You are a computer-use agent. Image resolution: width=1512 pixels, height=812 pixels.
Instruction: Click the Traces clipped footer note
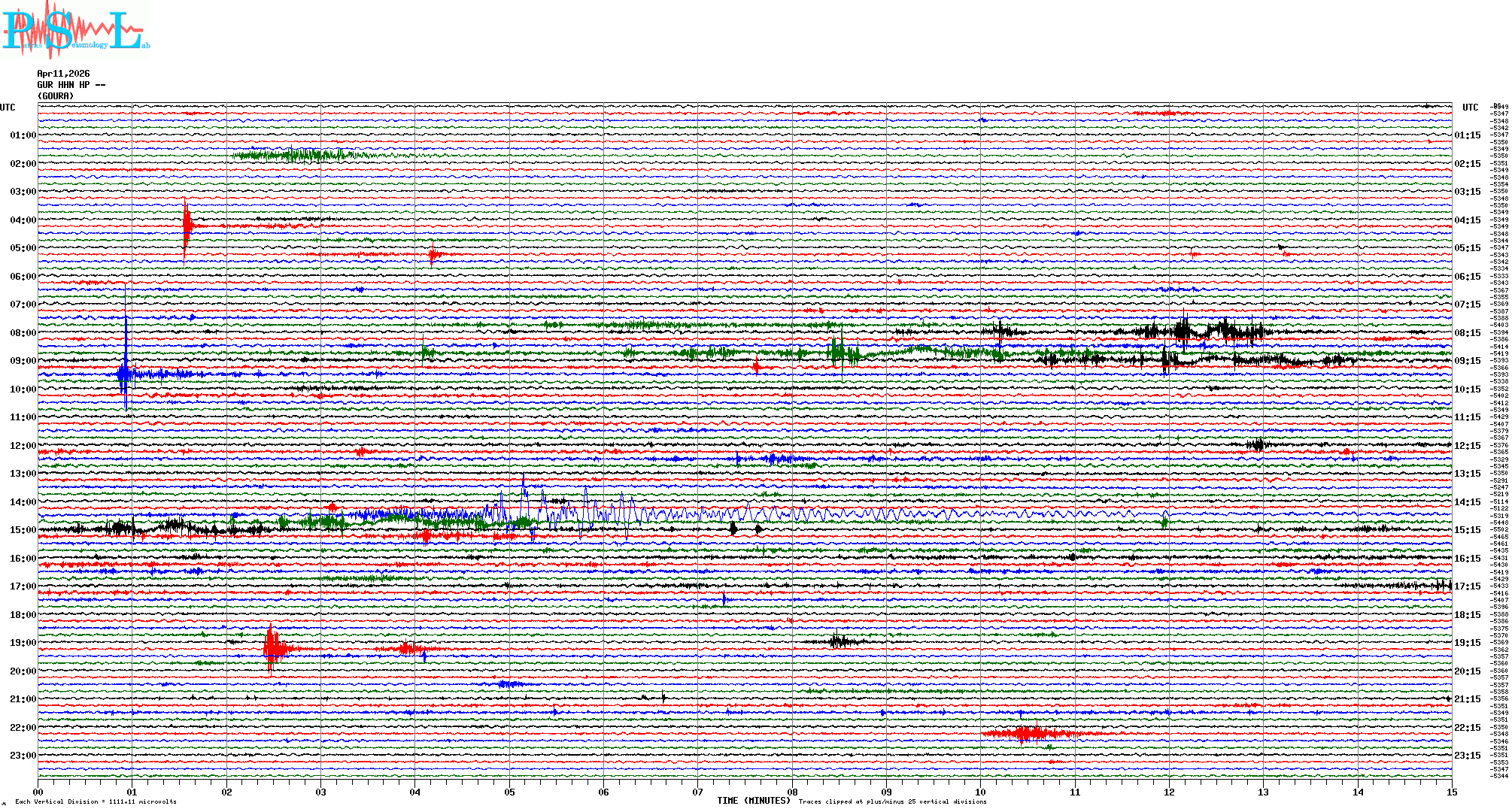(x=892, y=801)
